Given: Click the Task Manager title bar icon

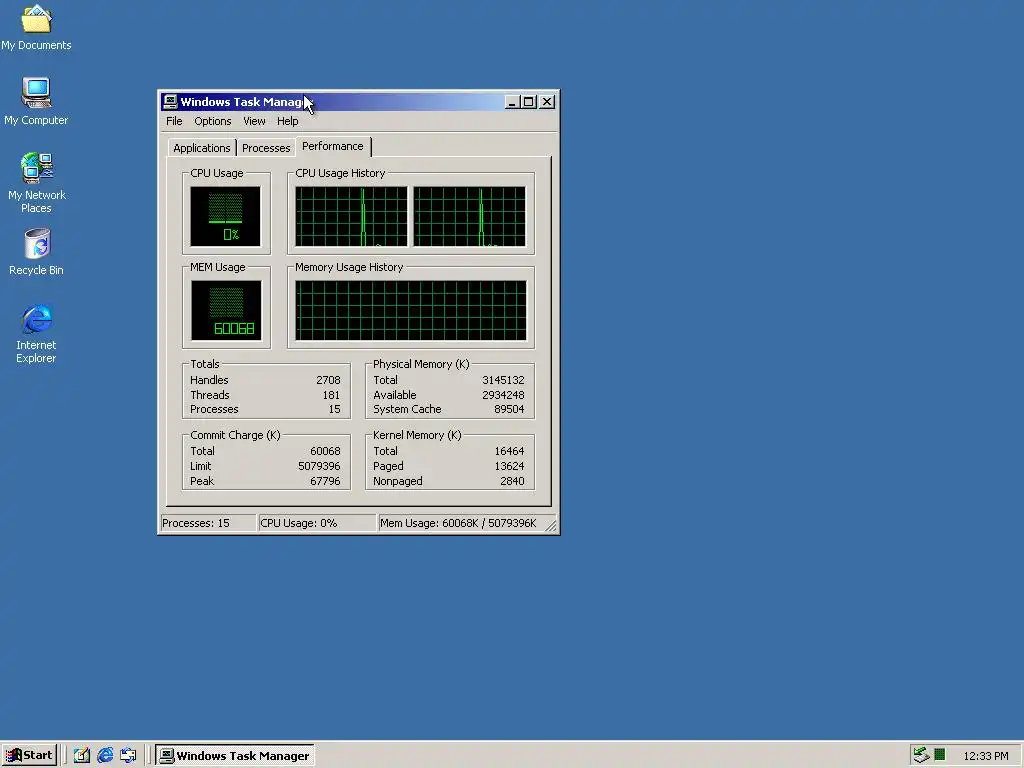Looking at the screenshot, I should pyautogui.click(x=170, y=101).
